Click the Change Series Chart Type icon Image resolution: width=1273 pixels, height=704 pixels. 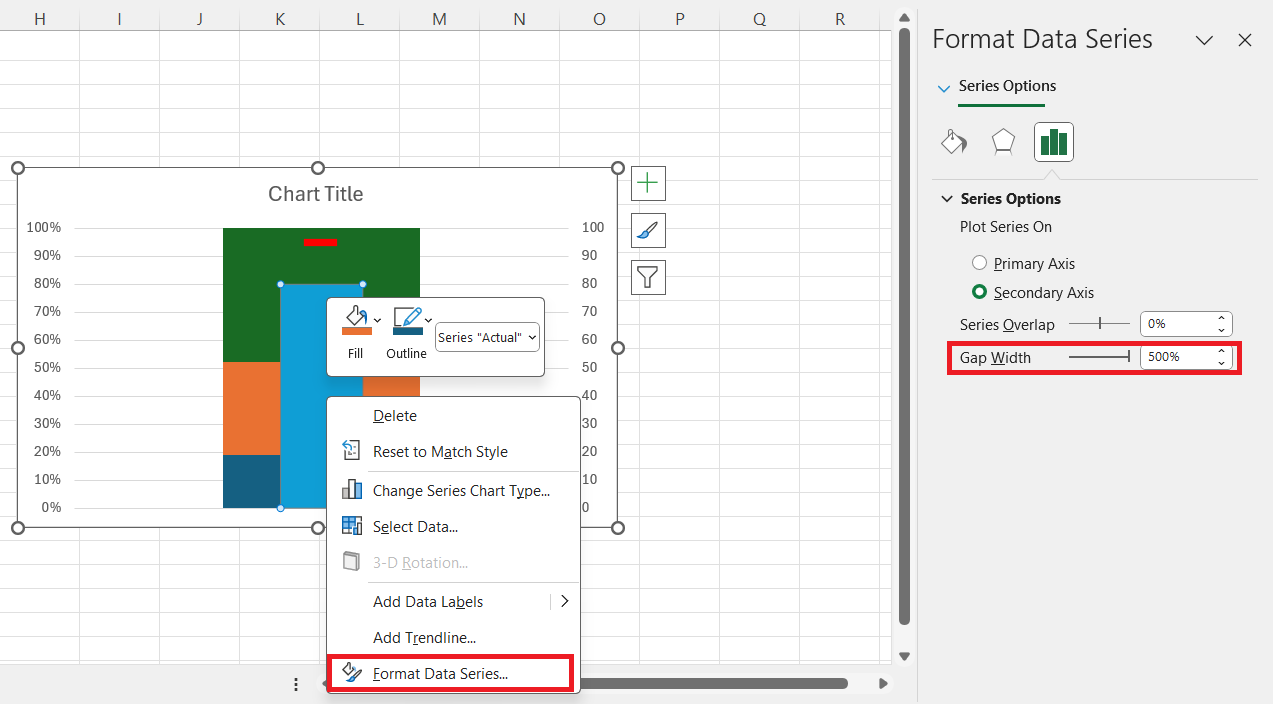tap(352, 490)
